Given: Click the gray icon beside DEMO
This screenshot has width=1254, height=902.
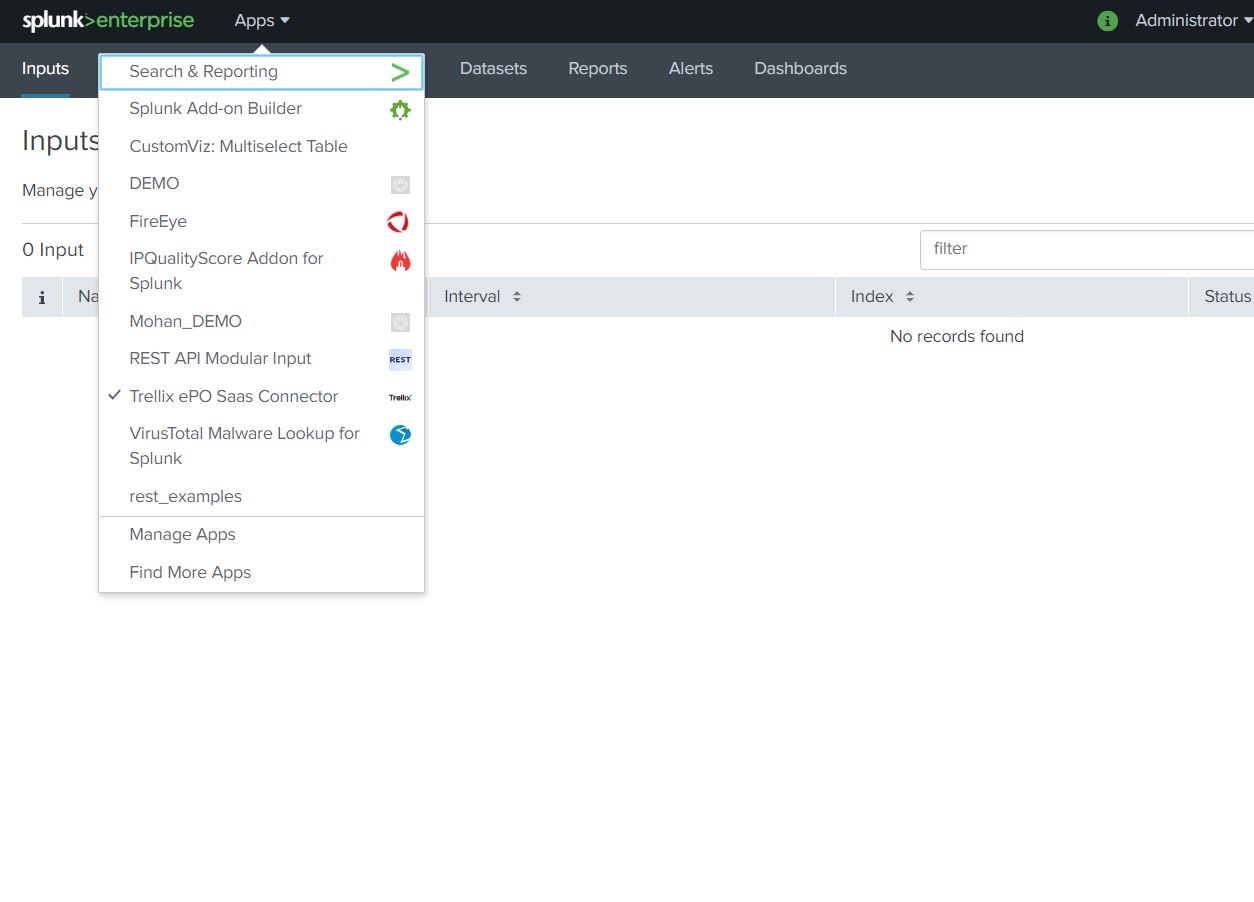Looking at the screenshot, I should click(x=400, y=185).
